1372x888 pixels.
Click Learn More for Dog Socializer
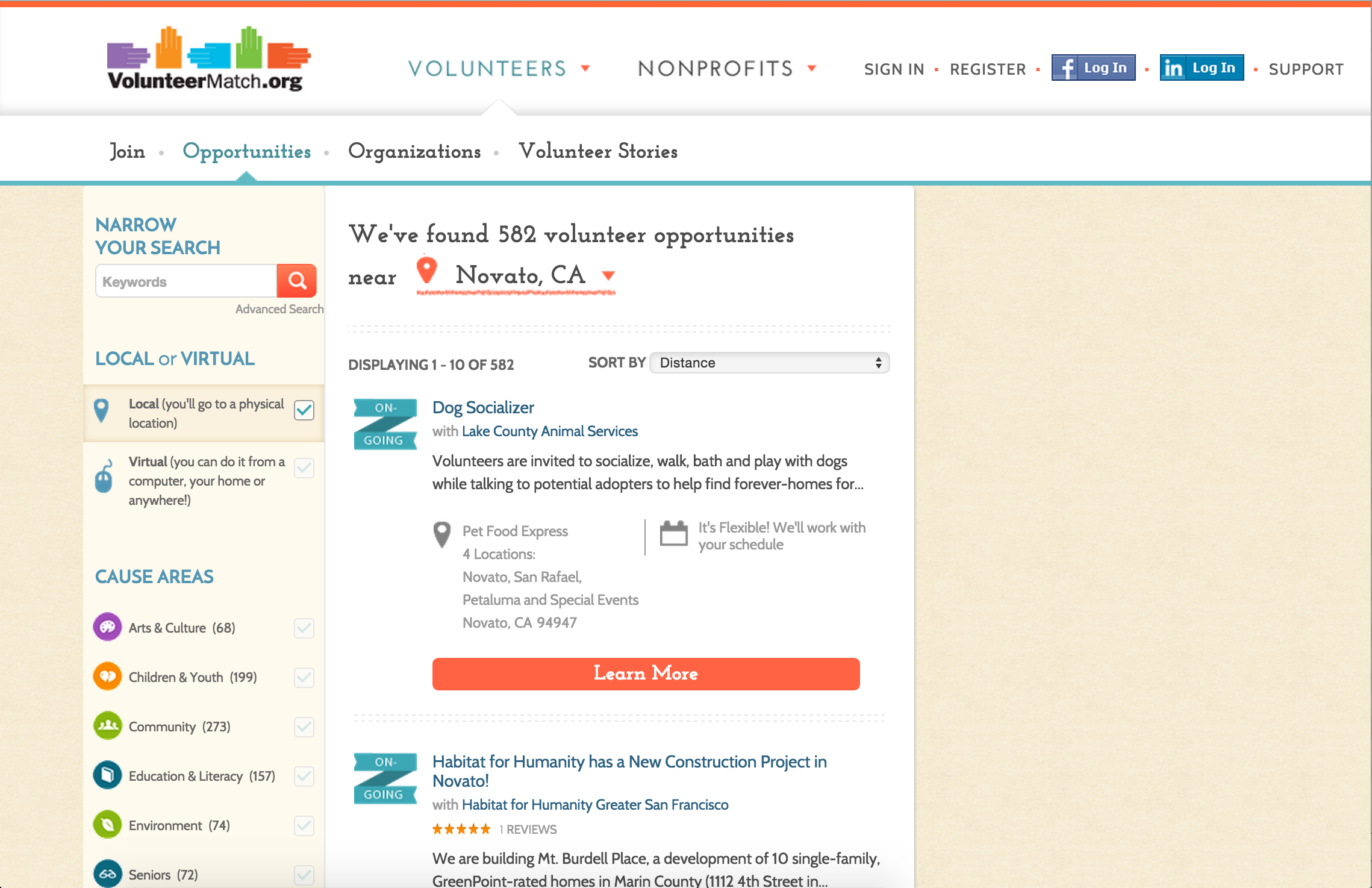[x=646, y=674]
